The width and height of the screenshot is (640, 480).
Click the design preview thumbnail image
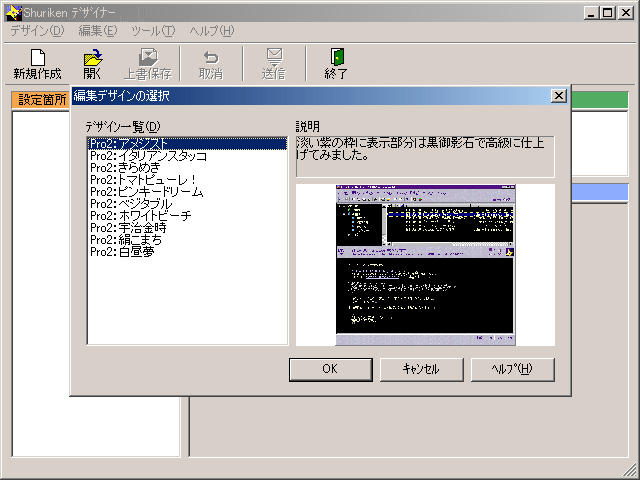click(425, 265)
